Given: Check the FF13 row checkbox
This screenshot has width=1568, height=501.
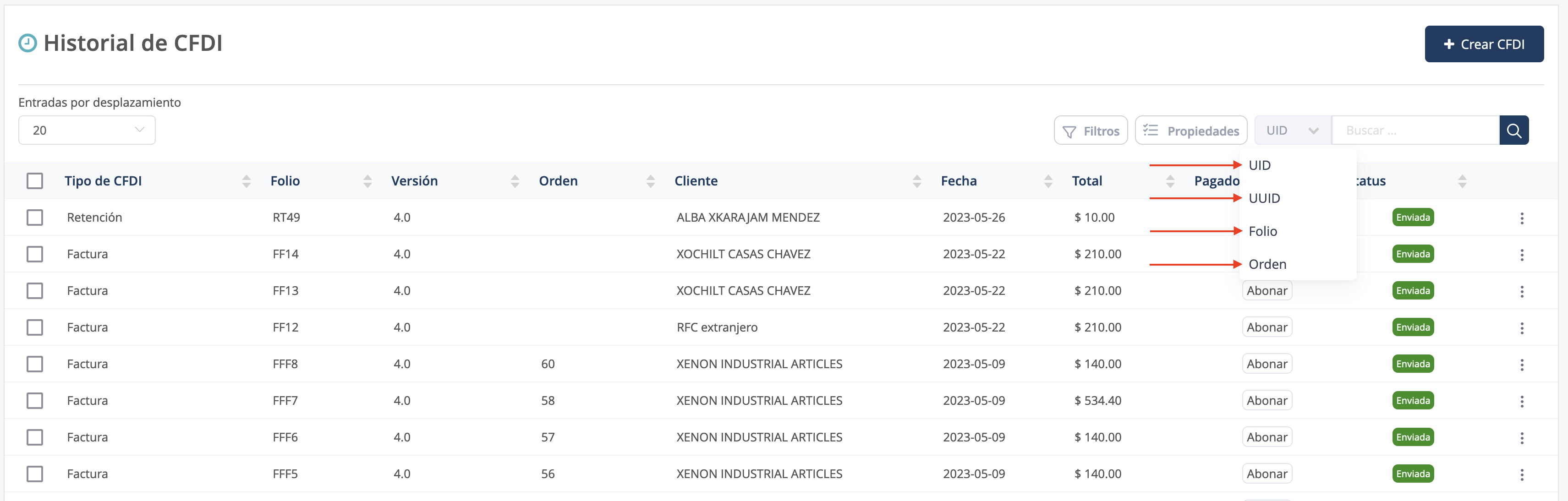Looking at the screenshot, I should (35, 291).
